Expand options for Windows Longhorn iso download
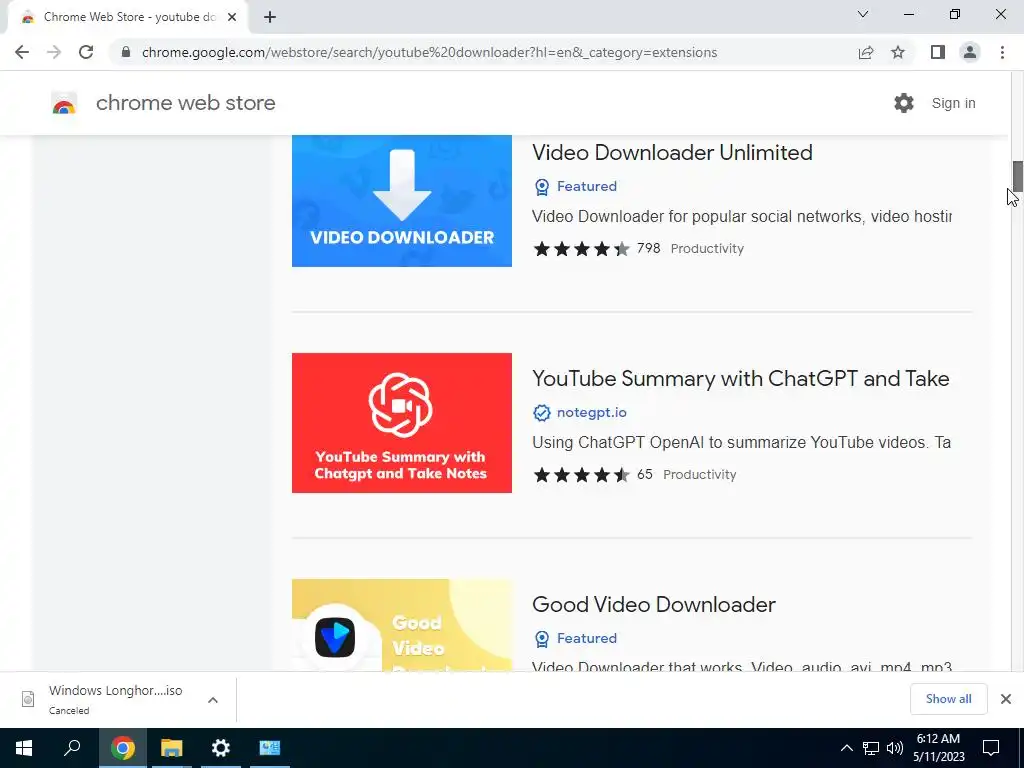This screenshot has width=1024, height=768. pos(213,700)
